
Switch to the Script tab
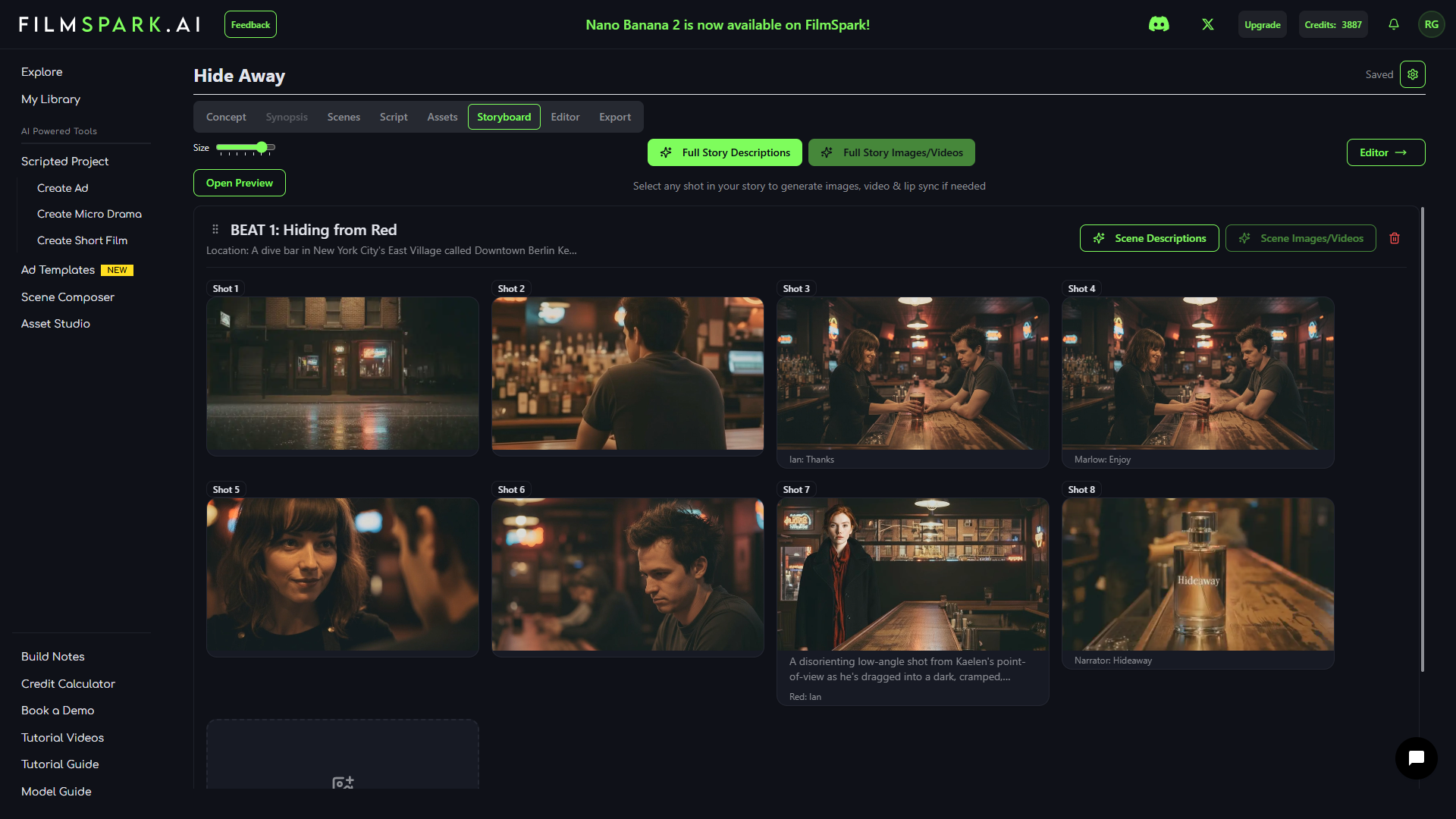tap(393, 117)
